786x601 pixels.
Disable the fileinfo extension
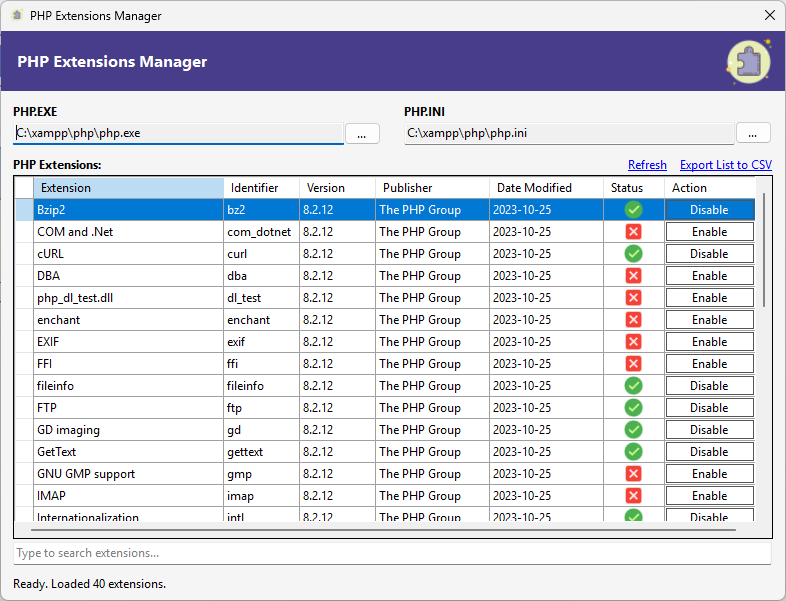709,385
